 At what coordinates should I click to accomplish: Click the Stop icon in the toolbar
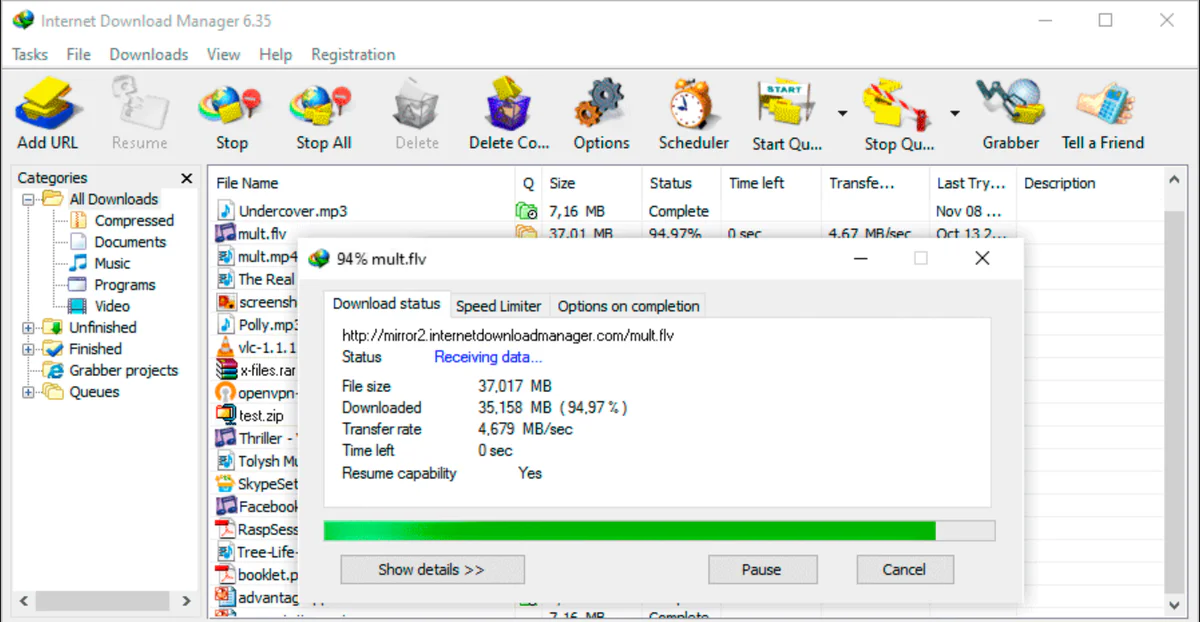click(x=229, y=105)
